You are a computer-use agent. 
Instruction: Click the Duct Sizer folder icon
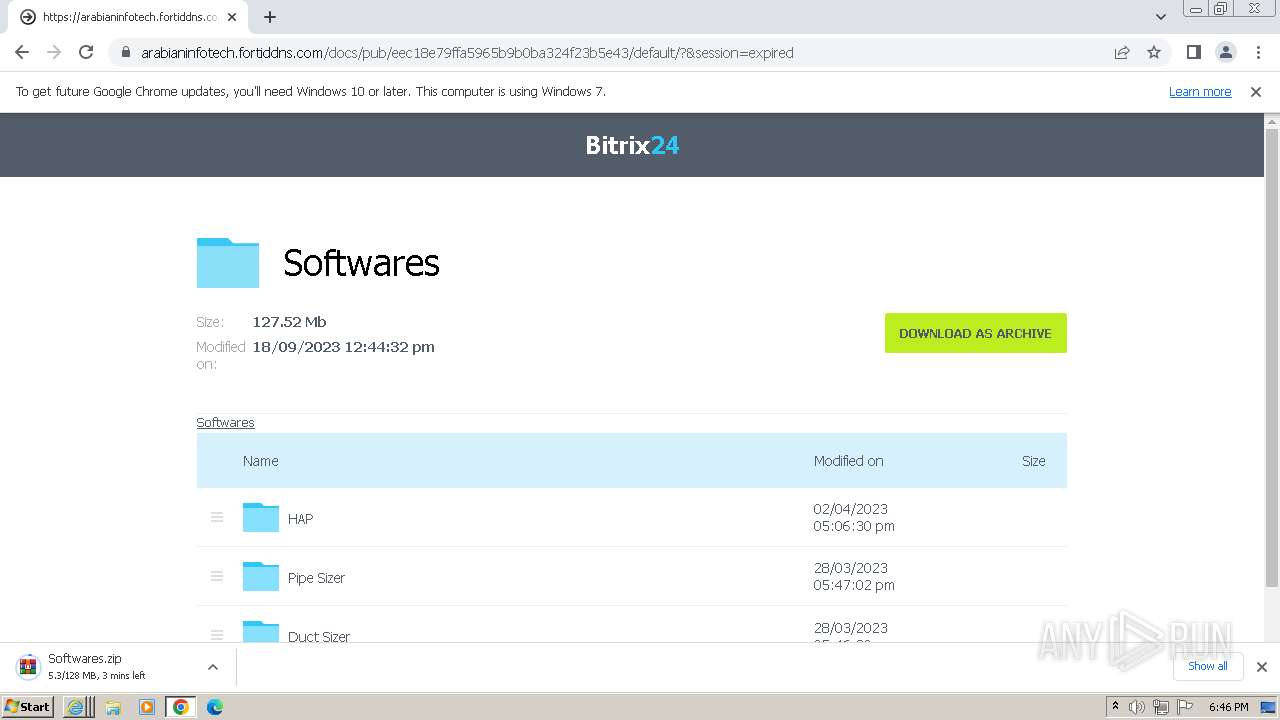point(261,631)
